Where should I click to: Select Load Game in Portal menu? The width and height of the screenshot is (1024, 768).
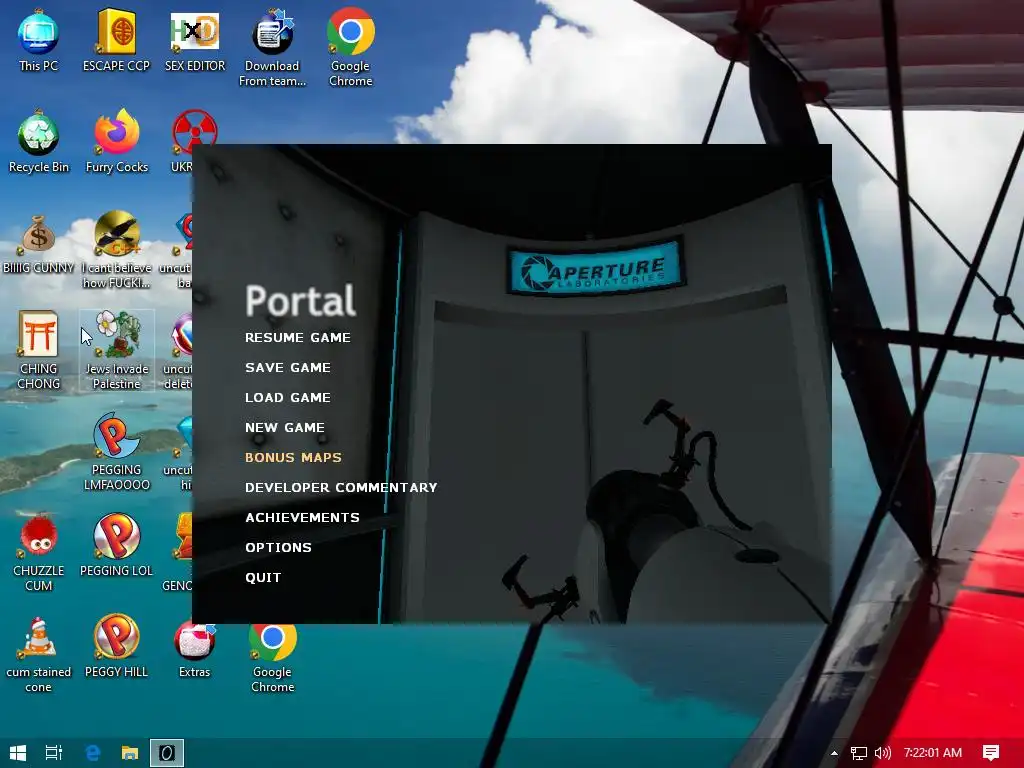pos(288,398)
